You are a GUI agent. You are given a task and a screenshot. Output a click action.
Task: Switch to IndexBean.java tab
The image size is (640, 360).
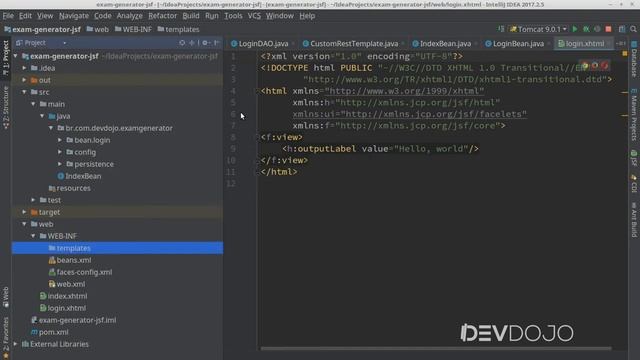pos(445,44)
